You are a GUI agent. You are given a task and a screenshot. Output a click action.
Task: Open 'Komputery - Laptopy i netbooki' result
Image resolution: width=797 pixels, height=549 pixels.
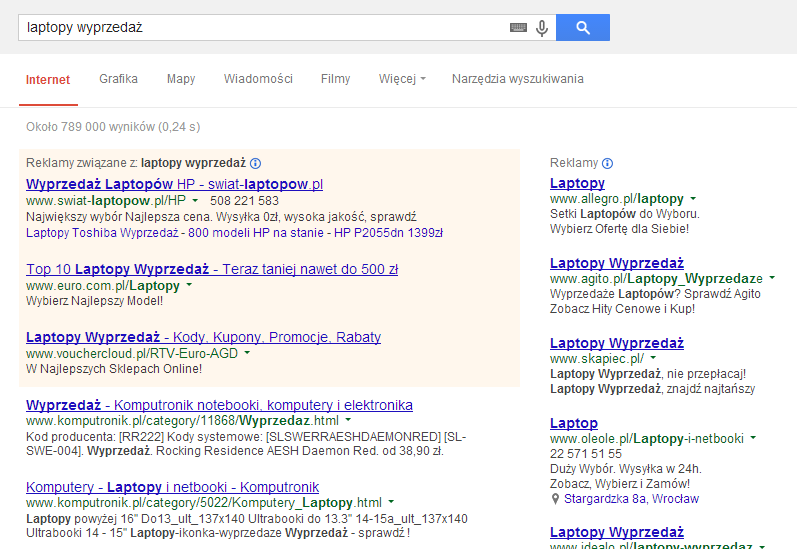[172, 487]
